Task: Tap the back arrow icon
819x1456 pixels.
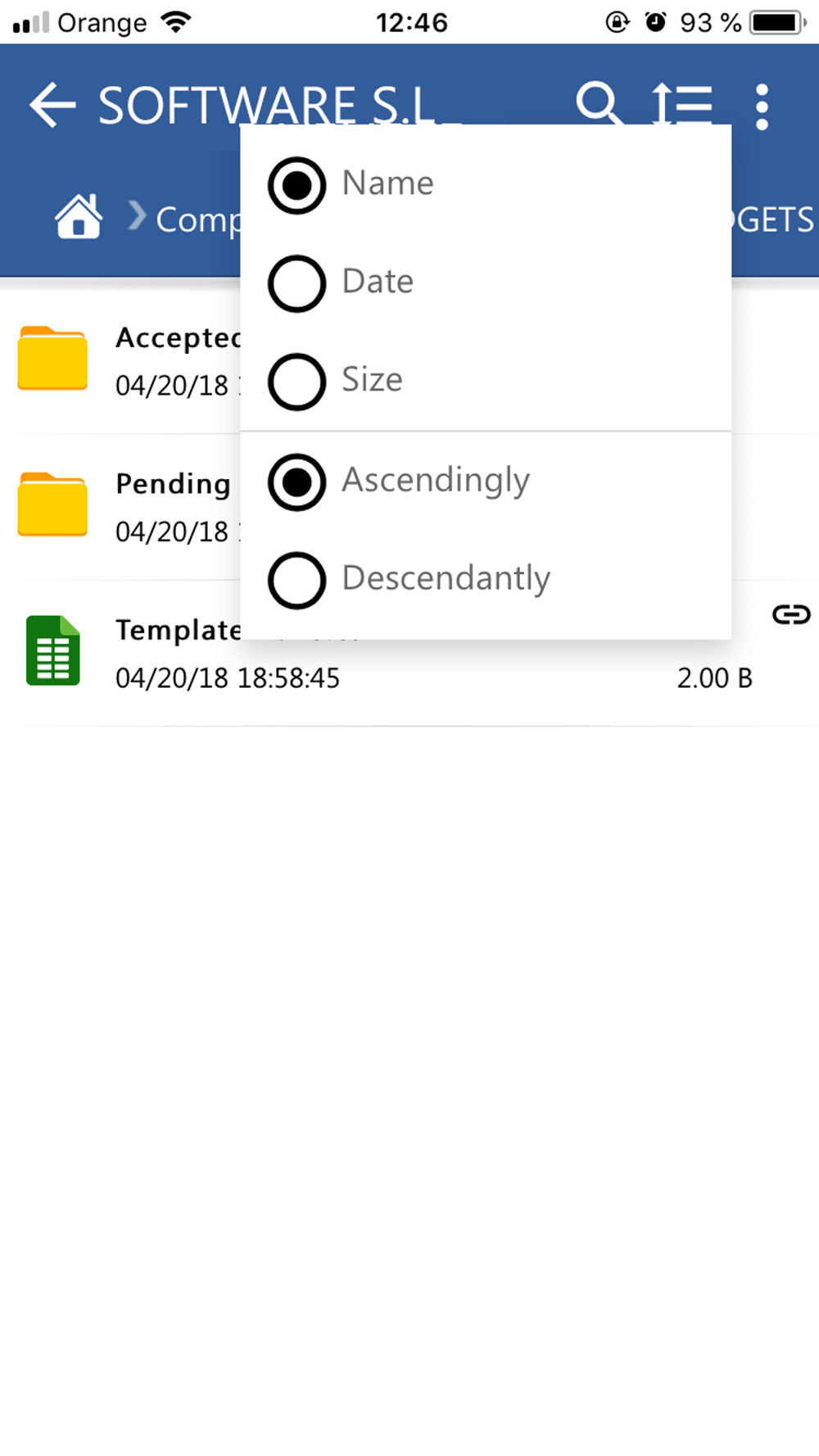Action: click(x=52, y=106)
